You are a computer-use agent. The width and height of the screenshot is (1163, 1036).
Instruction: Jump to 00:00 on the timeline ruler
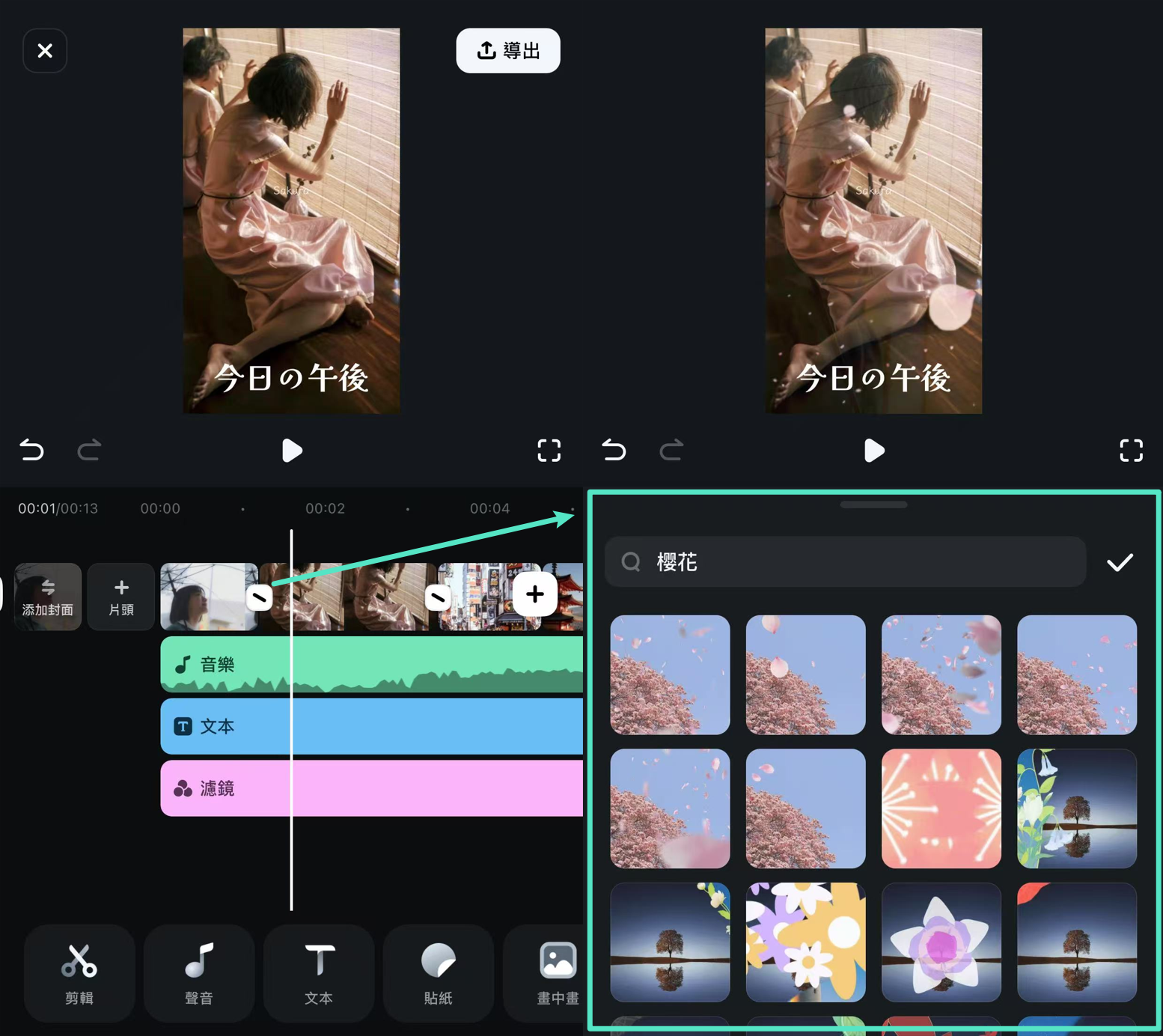tap(160, 508)
